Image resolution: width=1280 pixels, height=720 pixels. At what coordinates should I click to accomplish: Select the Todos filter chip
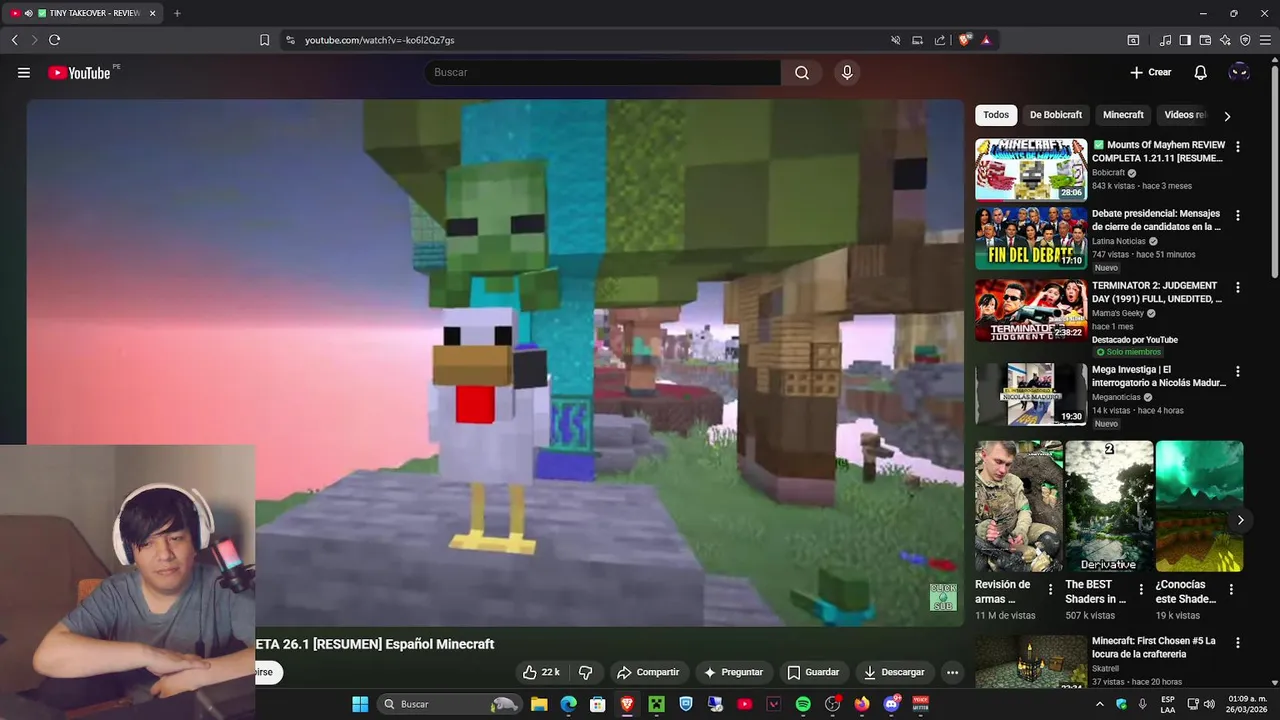click(x=996, y=115)
